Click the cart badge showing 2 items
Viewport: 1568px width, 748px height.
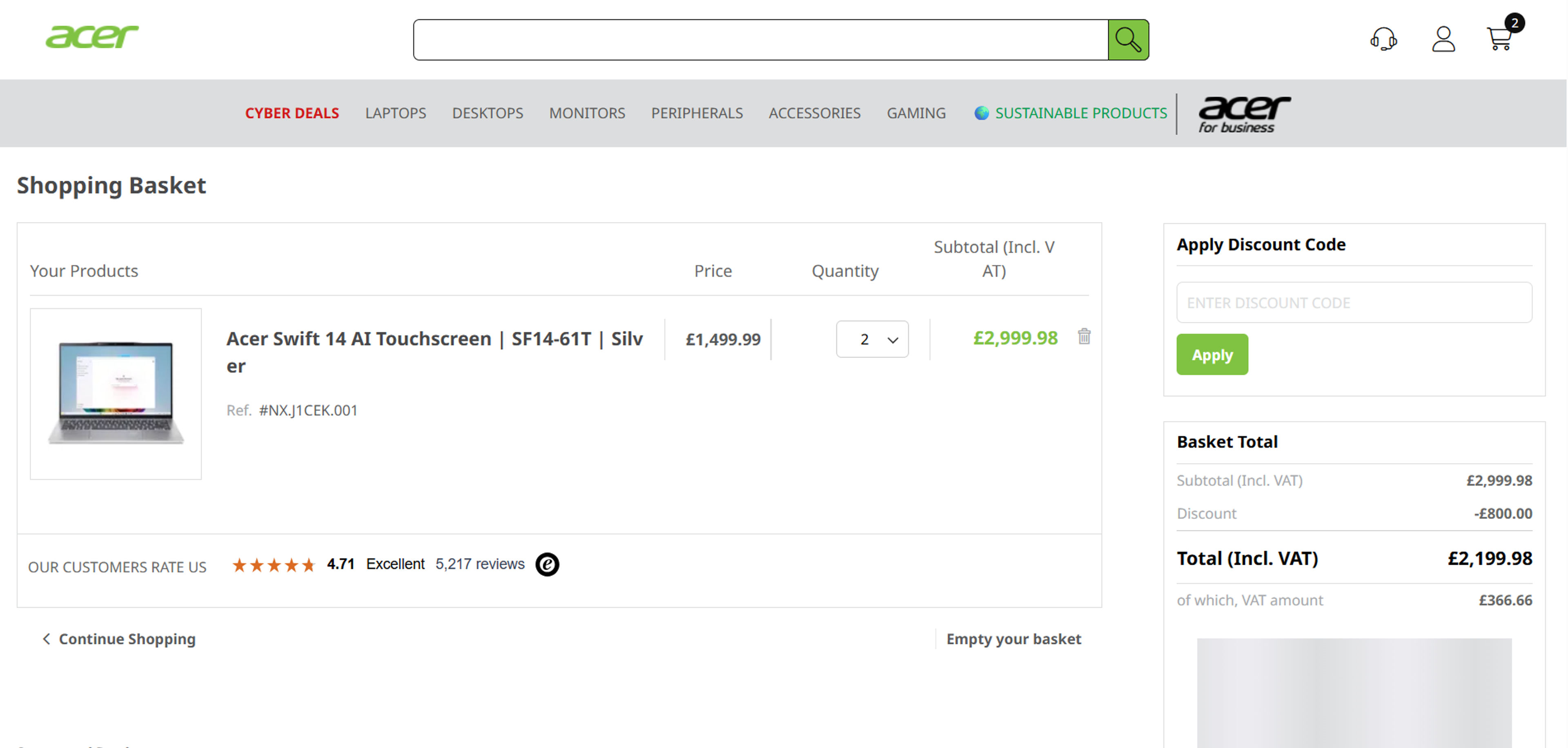pyautogui.click(x=1515, y=23)
